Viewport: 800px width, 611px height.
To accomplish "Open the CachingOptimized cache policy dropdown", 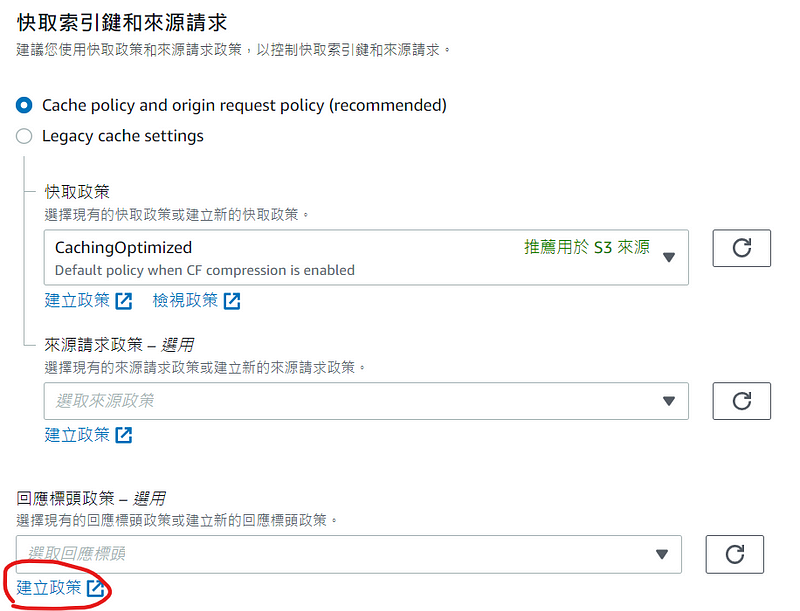I will click(x=366, y=258).
